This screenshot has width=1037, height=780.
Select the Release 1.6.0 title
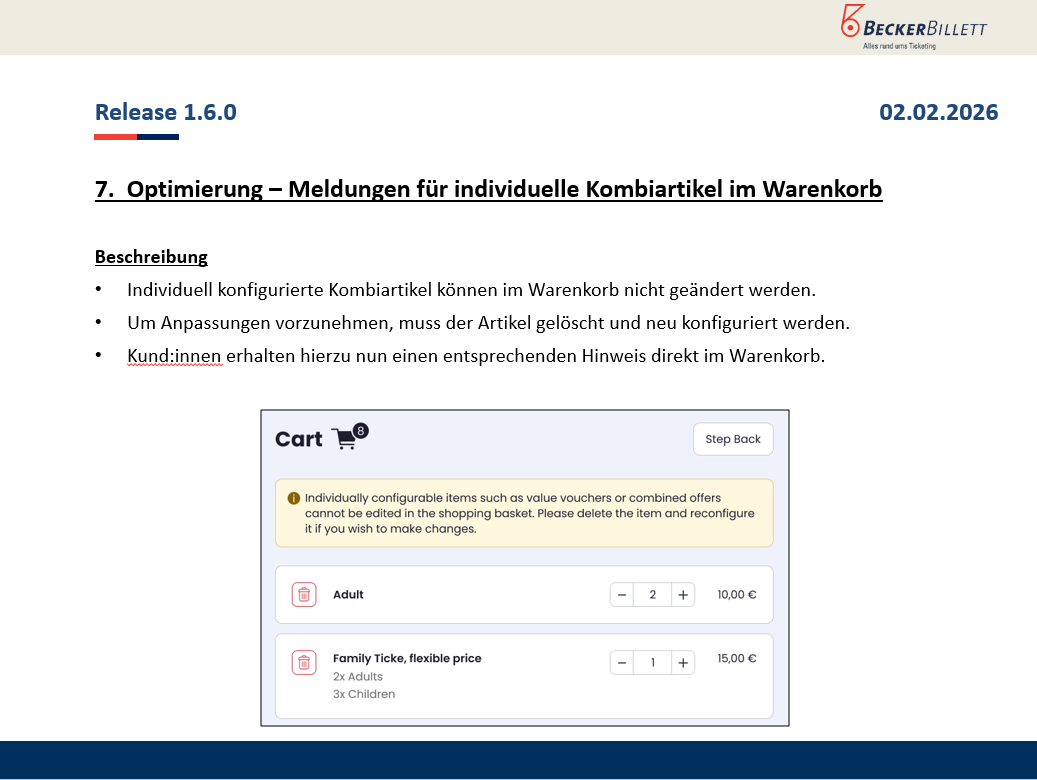point(166,112)
